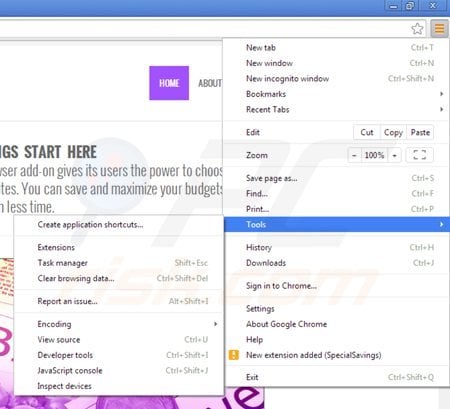450x409 pixels.
Task: Open History from the menu
Action: (x=337, y=247)
